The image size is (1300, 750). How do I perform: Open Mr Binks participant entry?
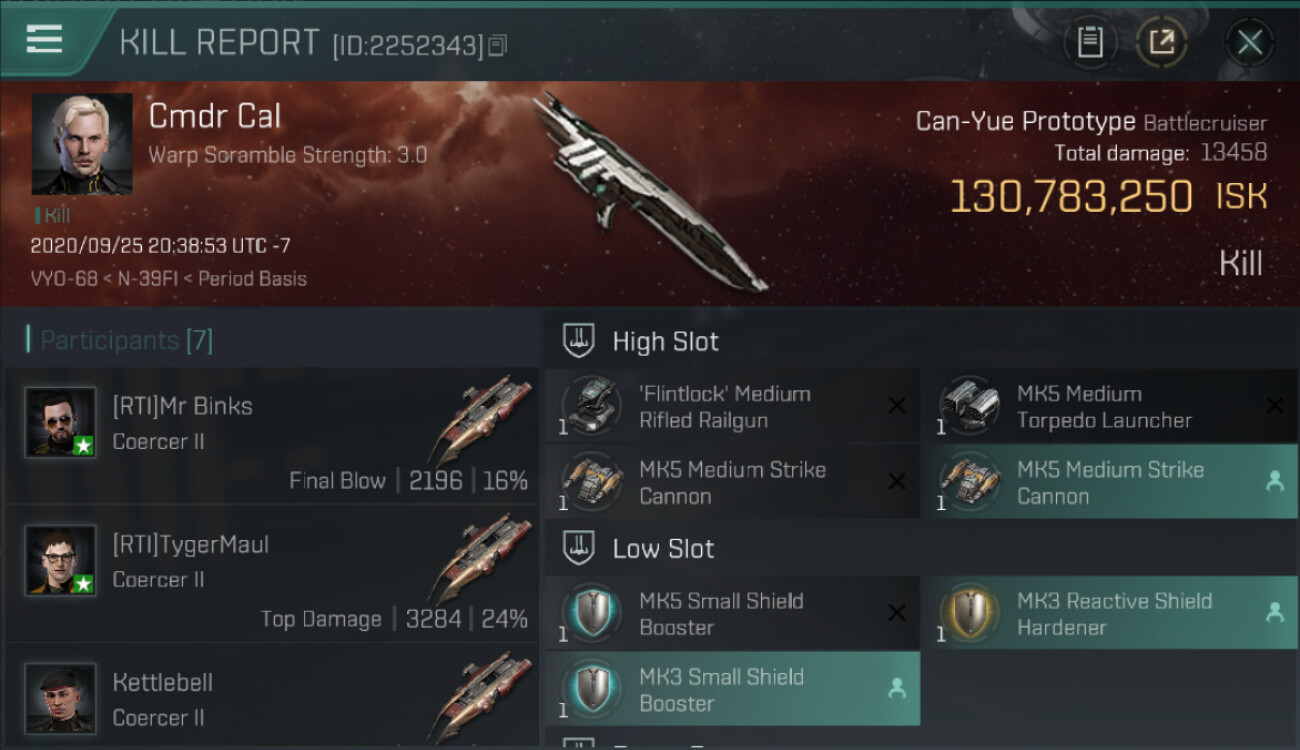271,436
